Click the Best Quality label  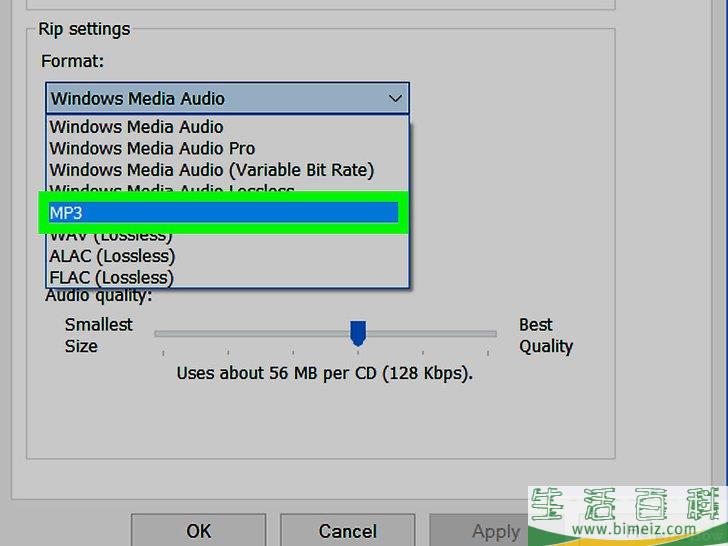point(546,335)
